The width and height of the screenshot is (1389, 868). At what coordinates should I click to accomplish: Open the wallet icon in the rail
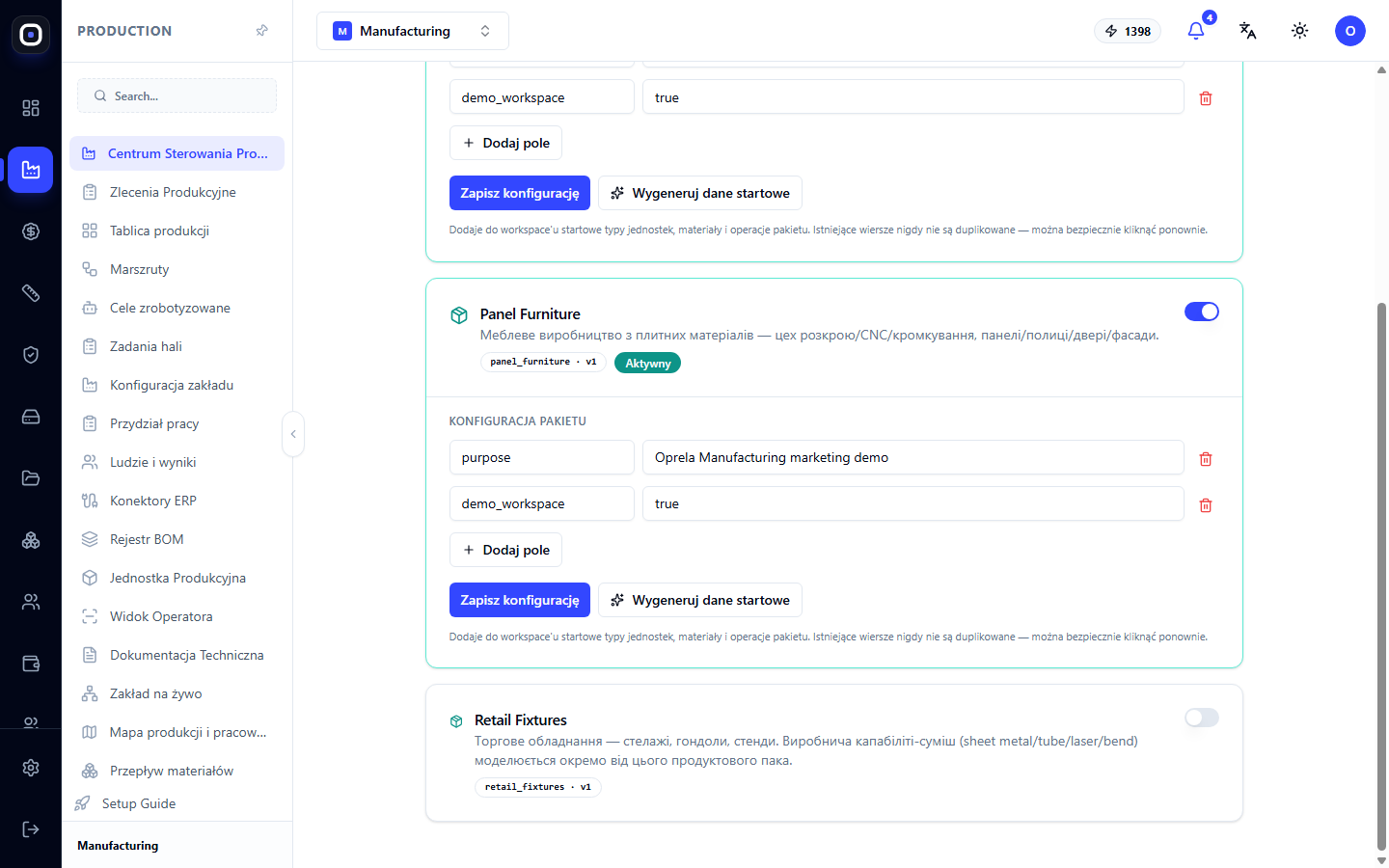tap(31, 664)
